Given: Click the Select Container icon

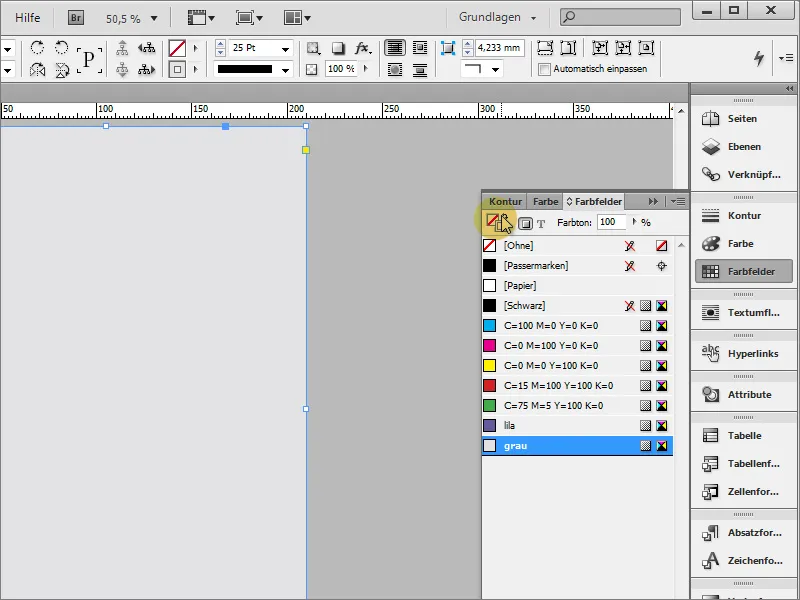Looking at the screenshot, I should pos(122,48).
